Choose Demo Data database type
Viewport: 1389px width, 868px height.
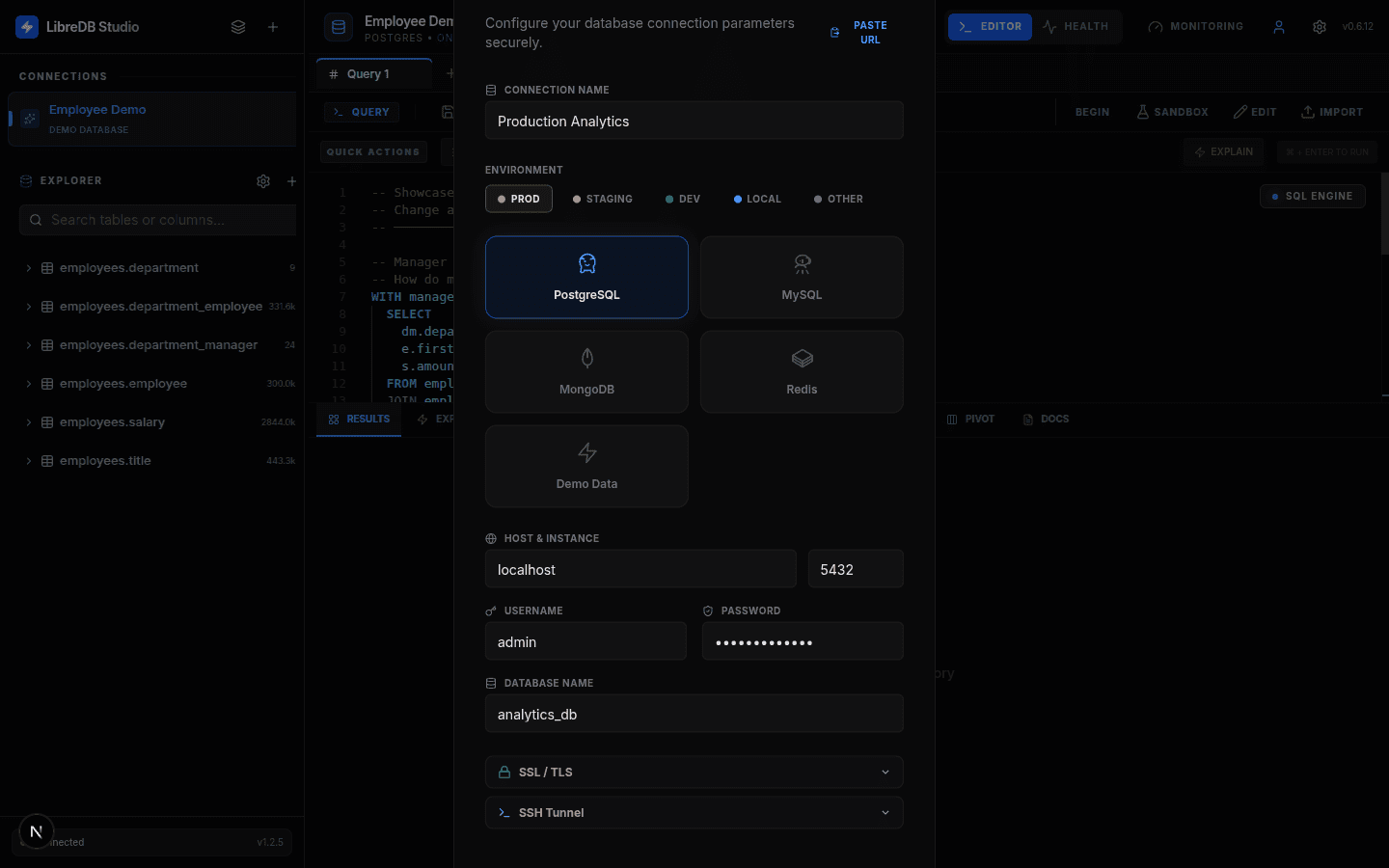[x=586, y=467]
